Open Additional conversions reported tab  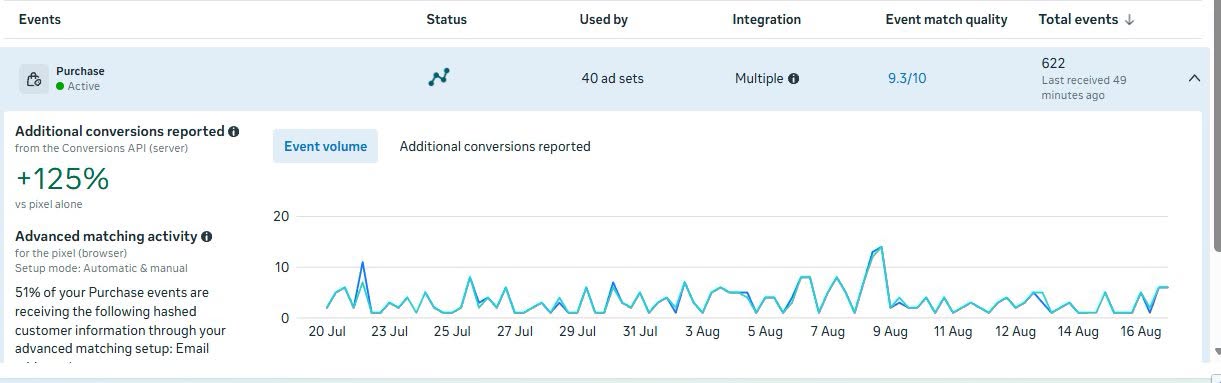coord(495,146)
